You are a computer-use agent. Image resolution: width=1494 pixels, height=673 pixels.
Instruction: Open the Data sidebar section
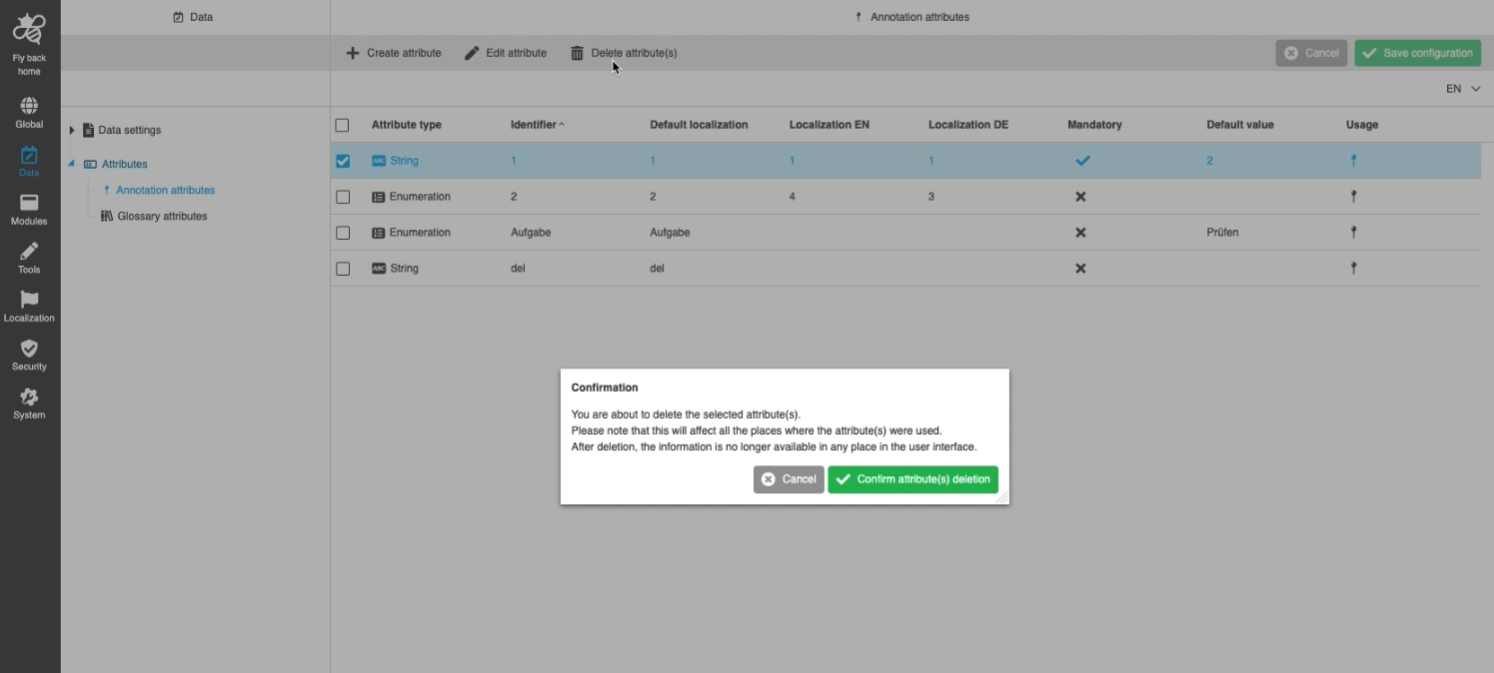[x=29, y=161]
